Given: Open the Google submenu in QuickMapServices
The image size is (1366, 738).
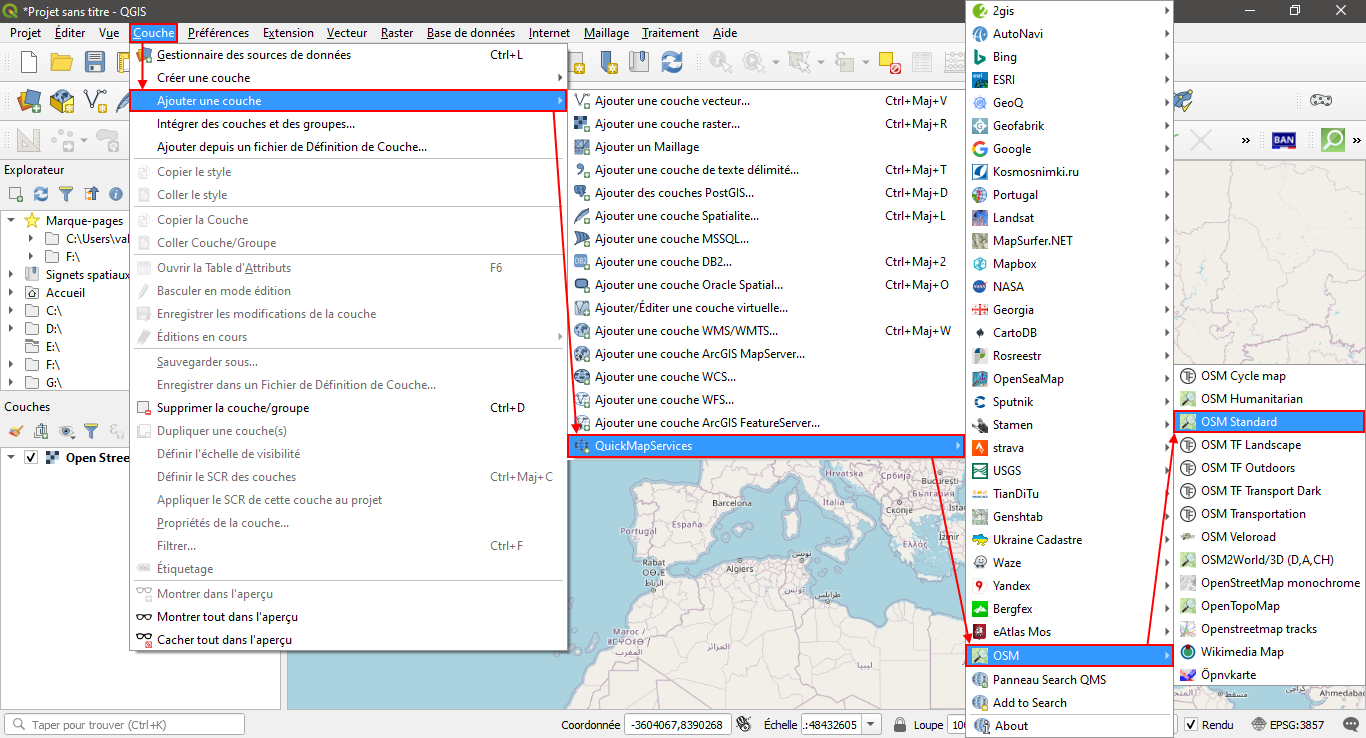Looking at the screenshot, I should tap(1069, 149).
